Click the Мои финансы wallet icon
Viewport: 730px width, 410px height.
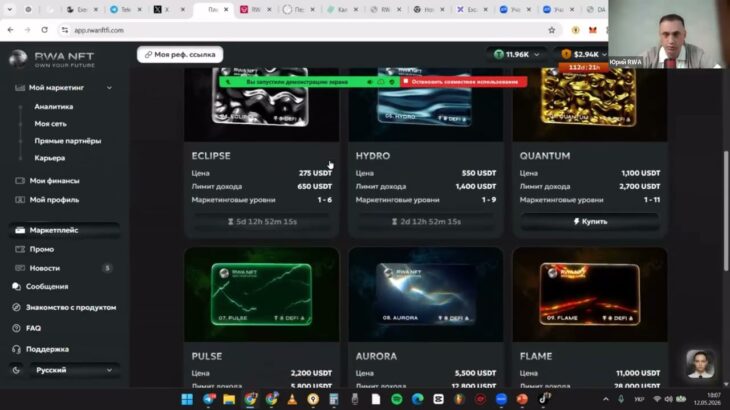pyautogui.click(x=20, y=181)
